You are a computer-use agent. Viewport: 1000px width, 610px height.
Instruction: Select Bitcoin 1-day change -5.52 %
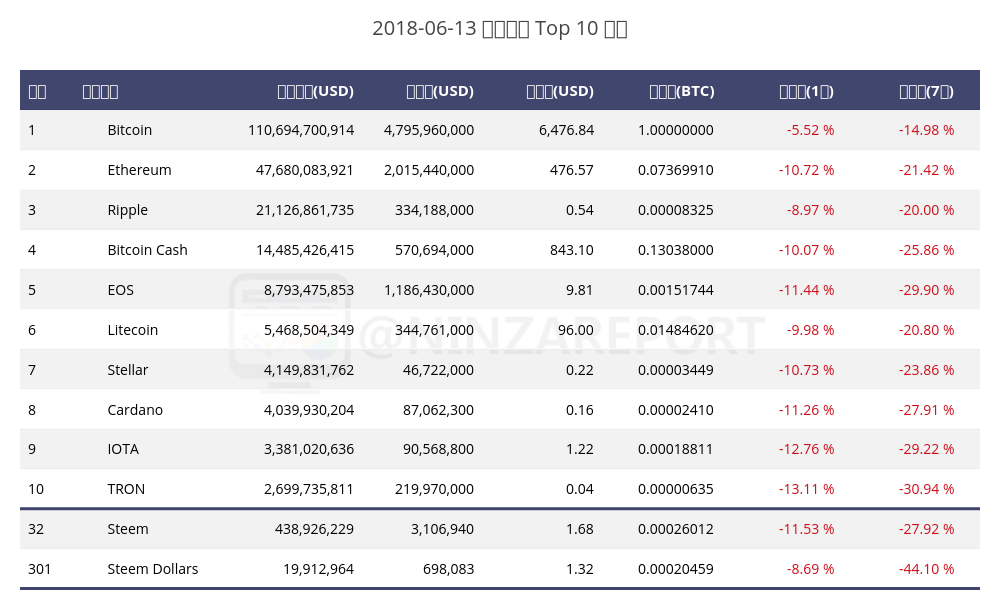tap(810, 130)
